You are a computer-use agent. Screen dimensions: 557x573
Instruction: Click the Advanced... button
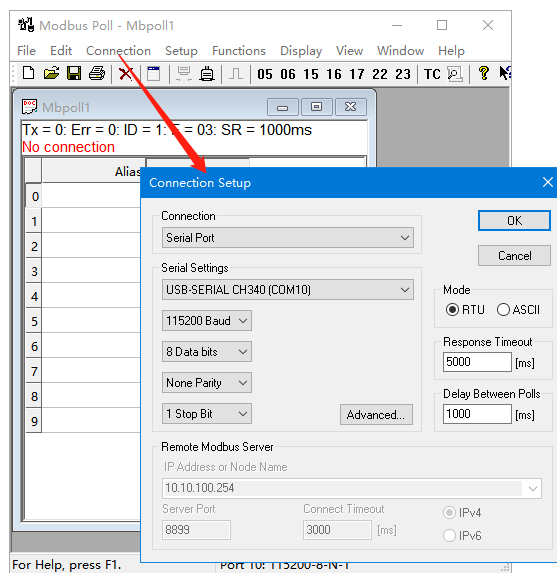(376, 415)
